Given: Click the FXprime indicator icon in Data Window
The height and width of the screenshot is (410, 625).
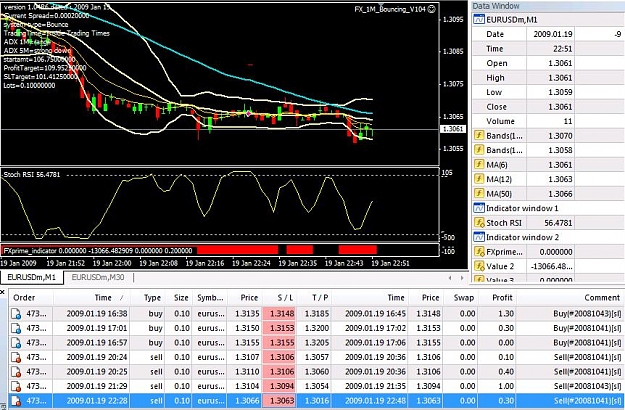Looking at the screenshot, I should point(479,252).
